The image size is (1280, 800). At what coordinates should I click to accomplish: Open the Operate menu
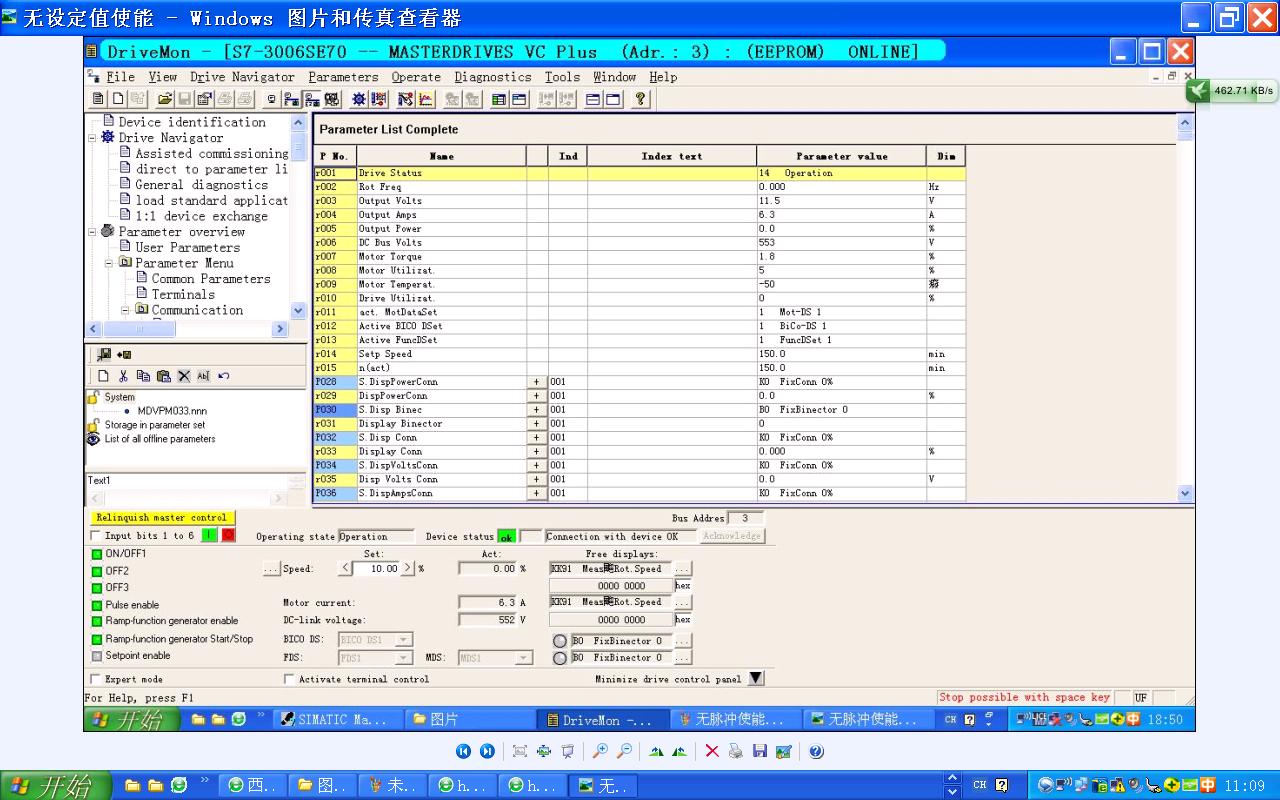[416, 77]
